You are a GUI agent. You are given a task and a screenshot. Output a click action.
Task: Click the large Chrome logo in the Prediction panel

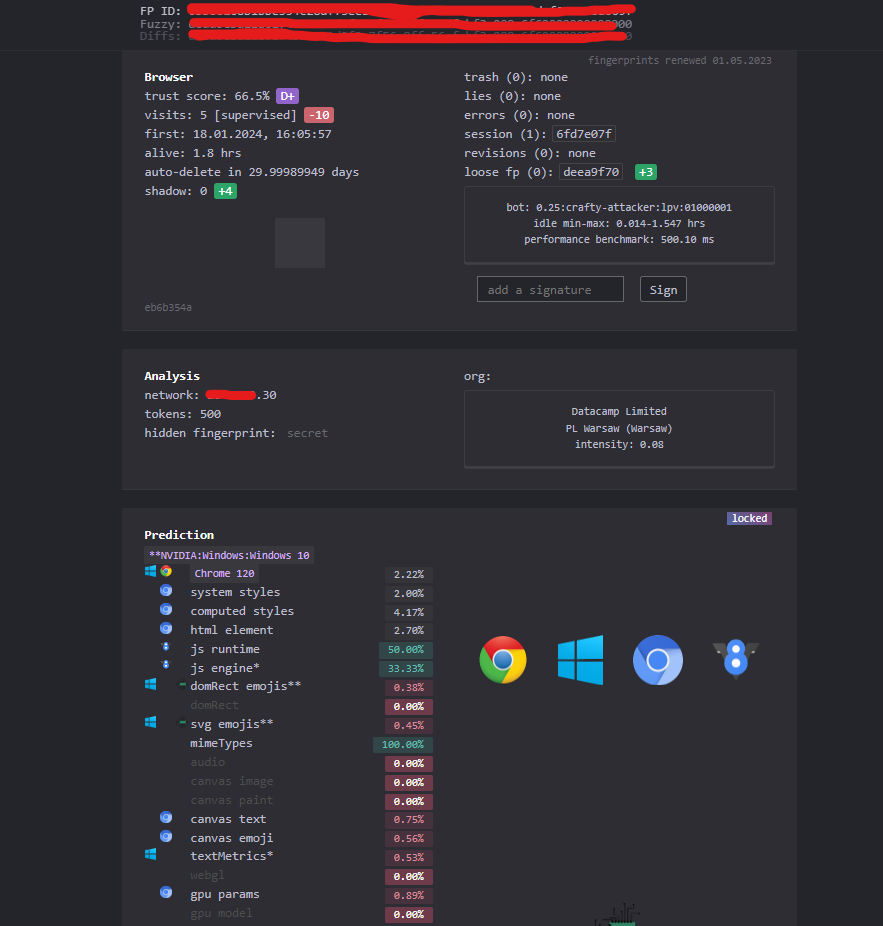(502, 660)
